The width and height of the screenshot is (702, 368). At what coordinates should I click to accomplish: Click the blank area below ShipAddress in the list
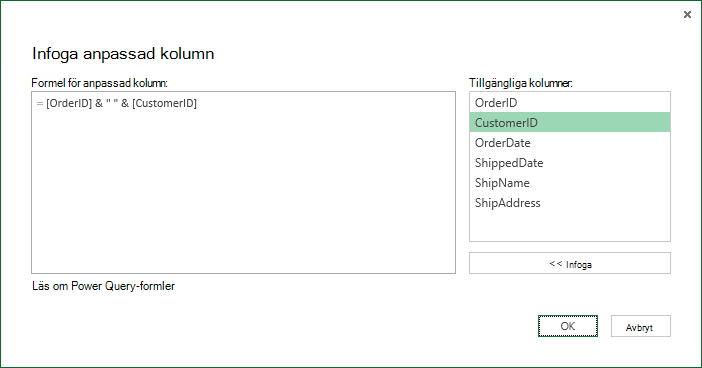pos(569,227)
